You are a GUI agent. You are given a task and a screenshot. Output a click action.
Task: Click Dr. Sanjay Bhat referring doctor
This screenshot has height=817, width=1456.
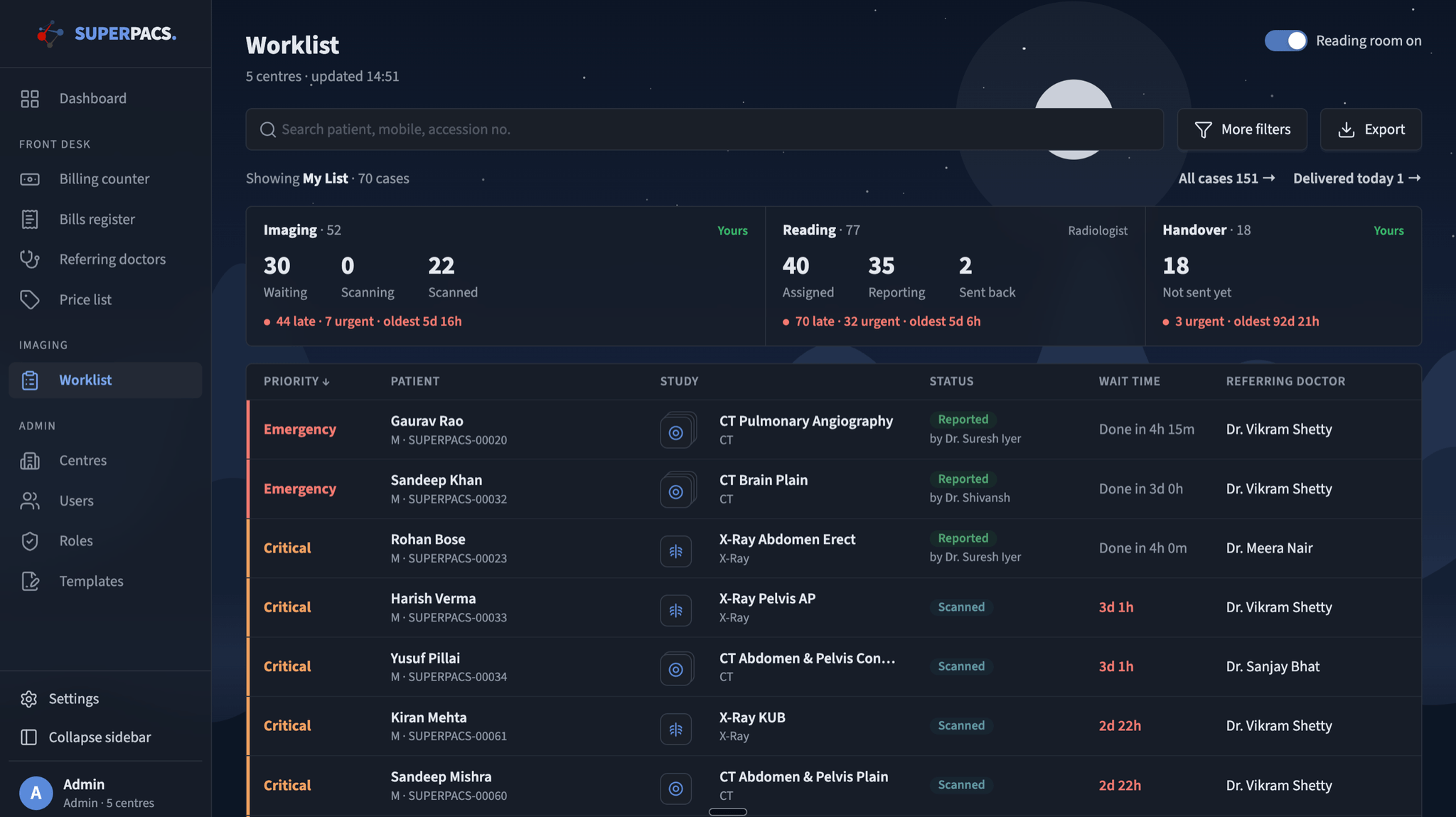[1273, 667]
